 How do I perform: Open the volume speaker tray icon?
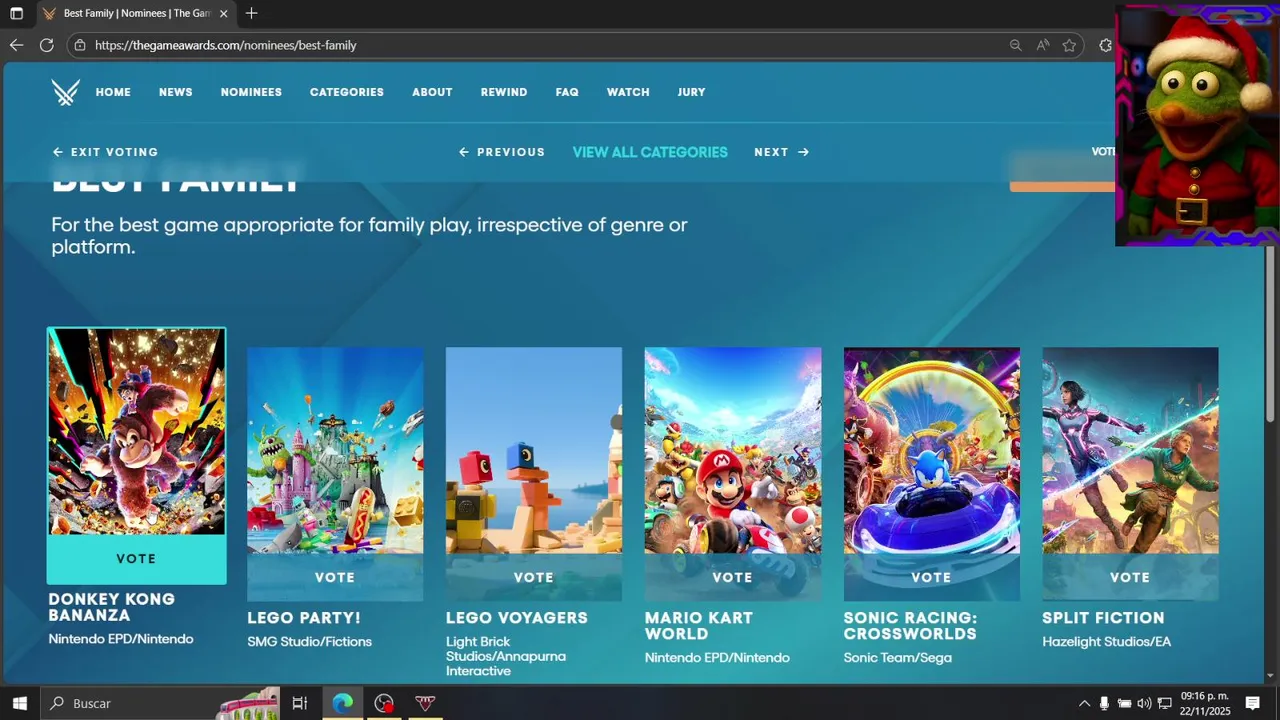tap(1144, 703)
